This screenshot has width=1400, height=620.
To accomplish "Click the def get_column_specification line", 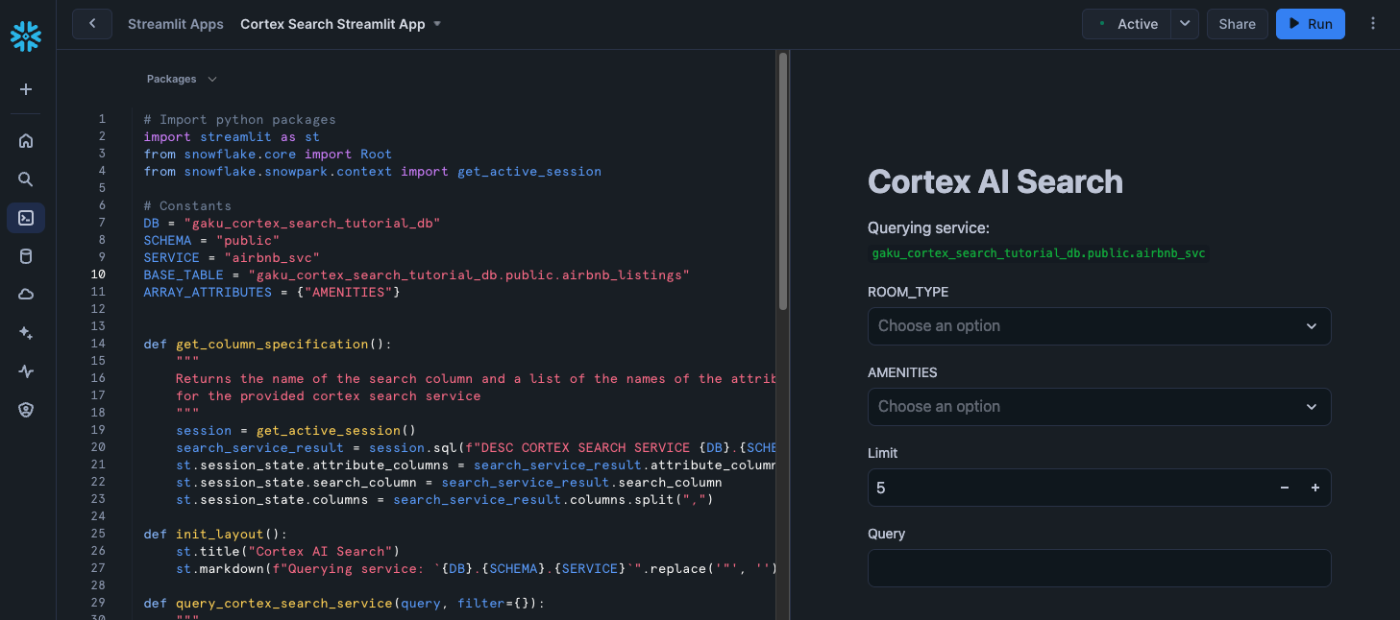I will coord(267,344).
